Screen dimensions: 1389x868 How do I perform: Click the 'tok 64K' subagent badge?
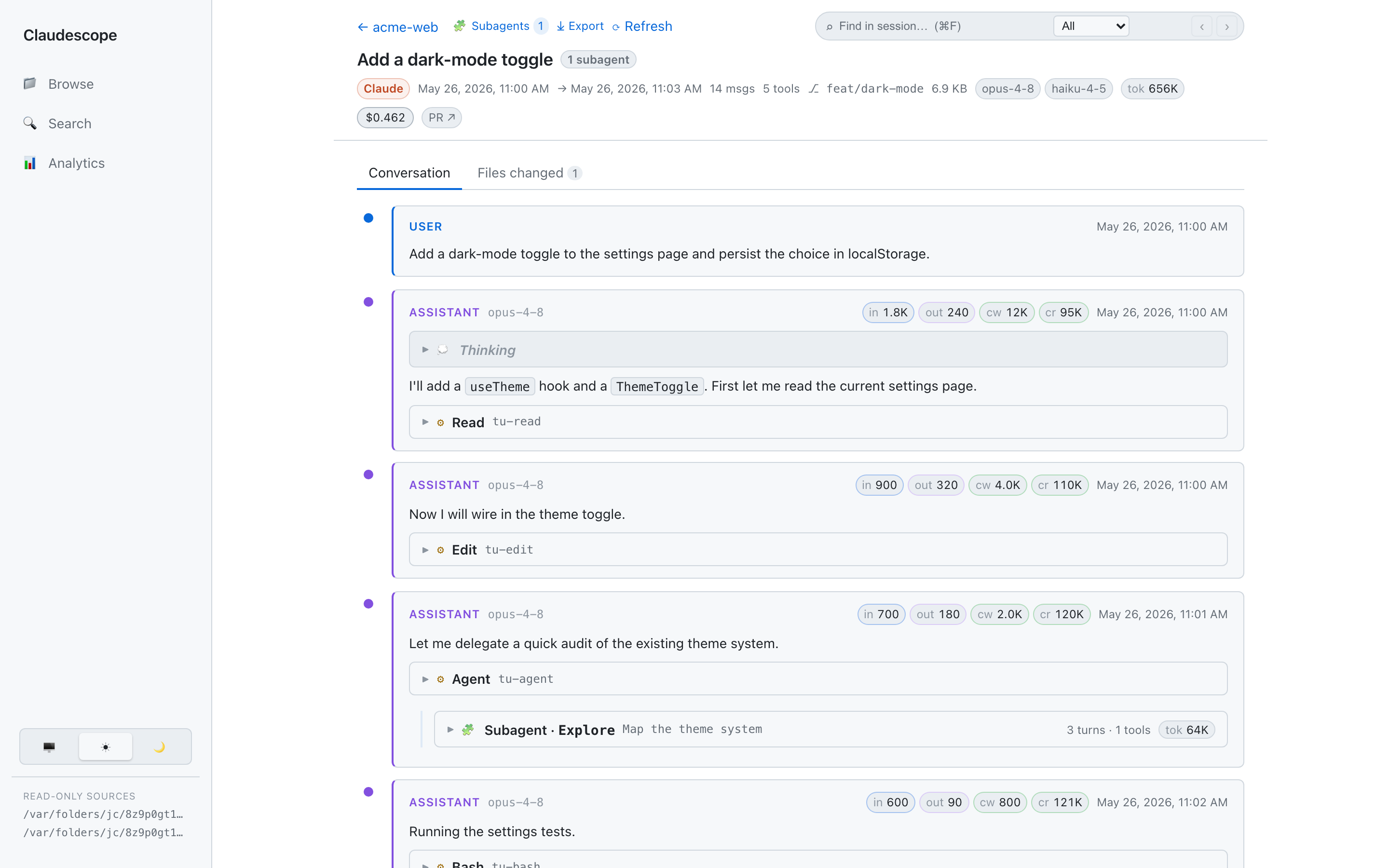(x=1186, y=730)
